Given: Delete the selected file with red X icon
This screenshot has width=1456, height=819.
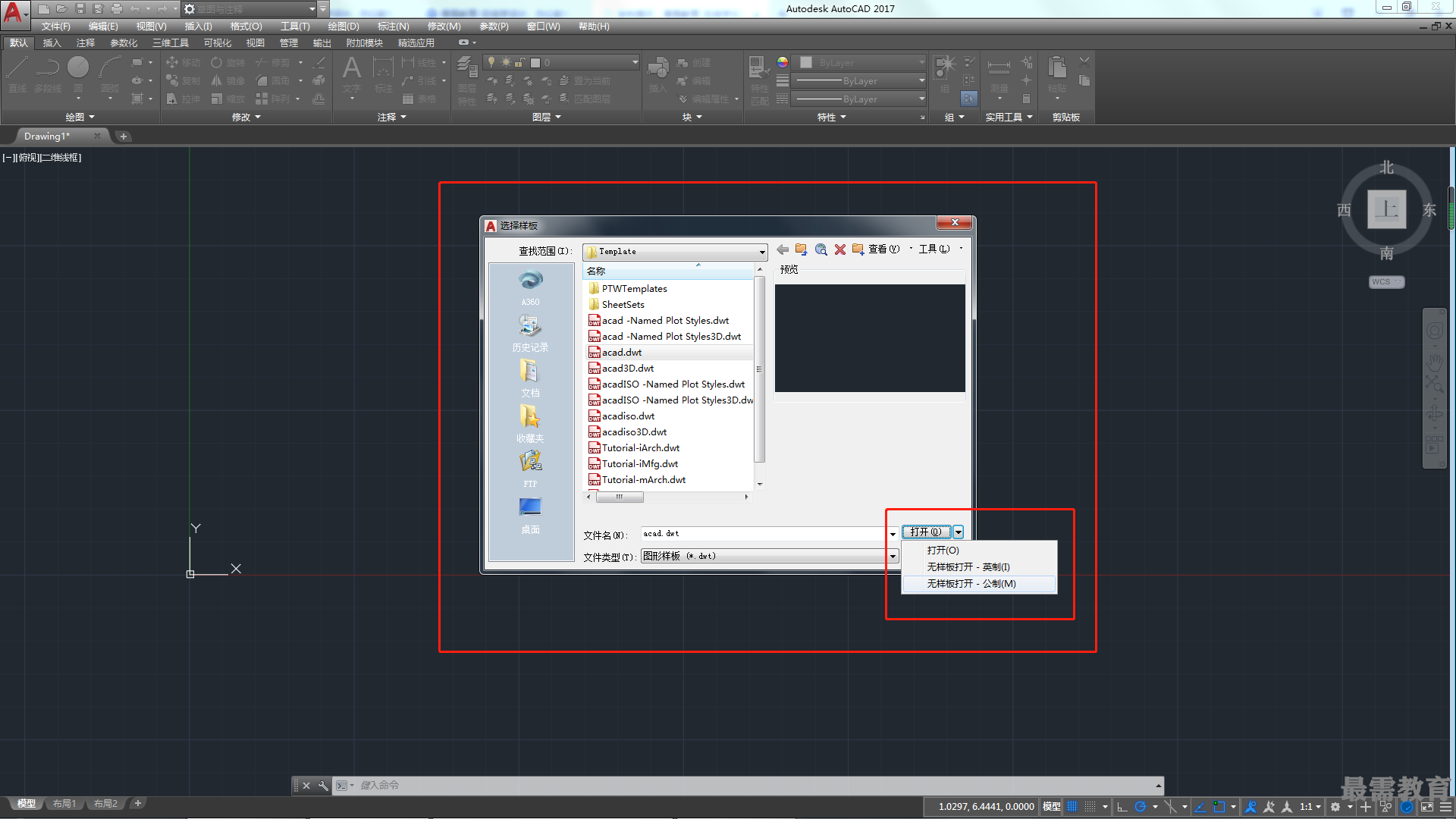Looking at the screenshot, I should (840, 249).
